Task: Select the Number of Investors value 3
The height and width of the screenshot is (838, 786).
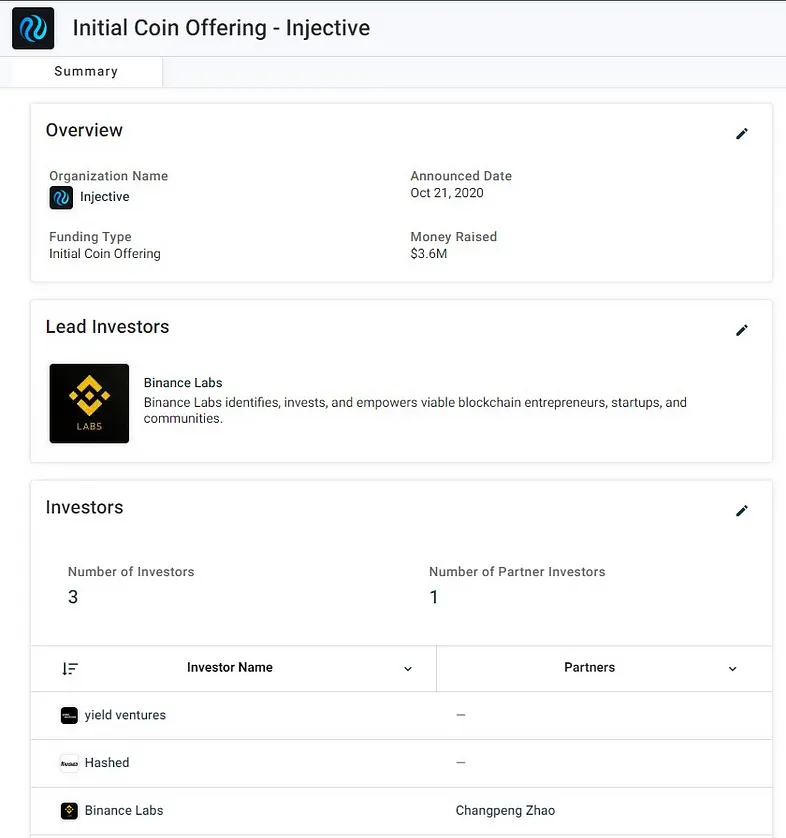Action: coord(73,597)
